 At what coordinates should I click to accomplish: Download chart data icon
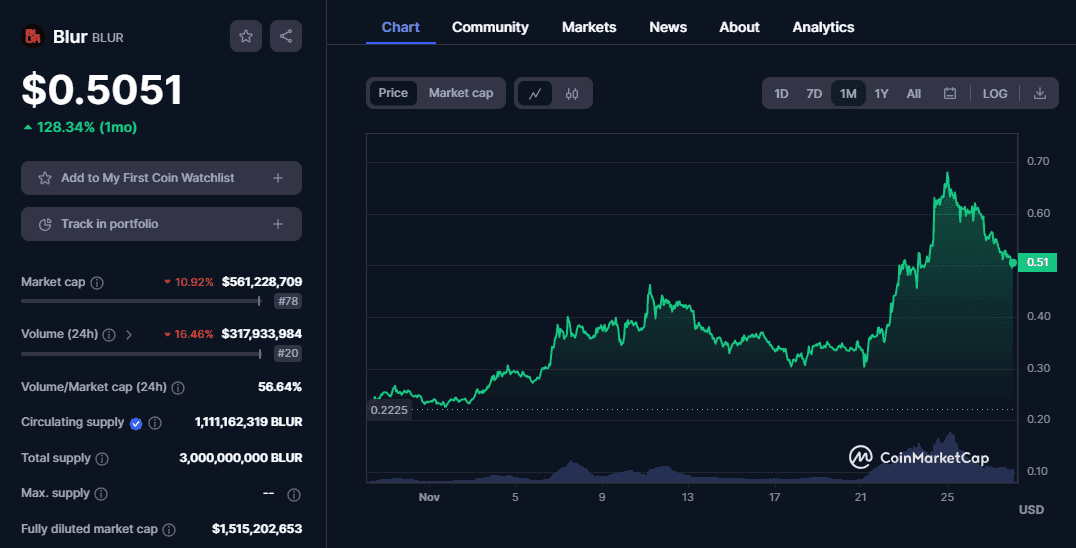[x=1039, y=93]
